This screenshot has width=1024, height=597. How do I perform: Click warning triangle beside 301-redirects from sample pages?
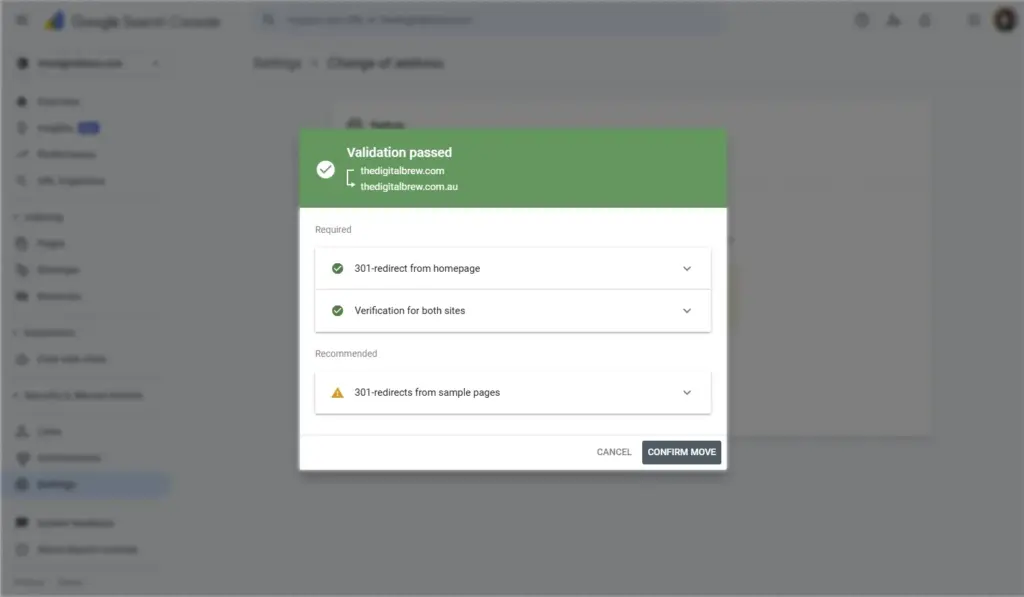pos(337,393)
